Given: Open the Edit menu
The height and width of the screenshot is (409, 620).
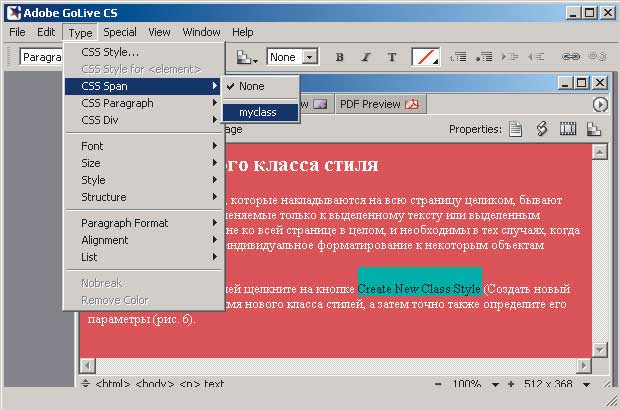Looking at the screenshot, I should click(x=46, y=32).
